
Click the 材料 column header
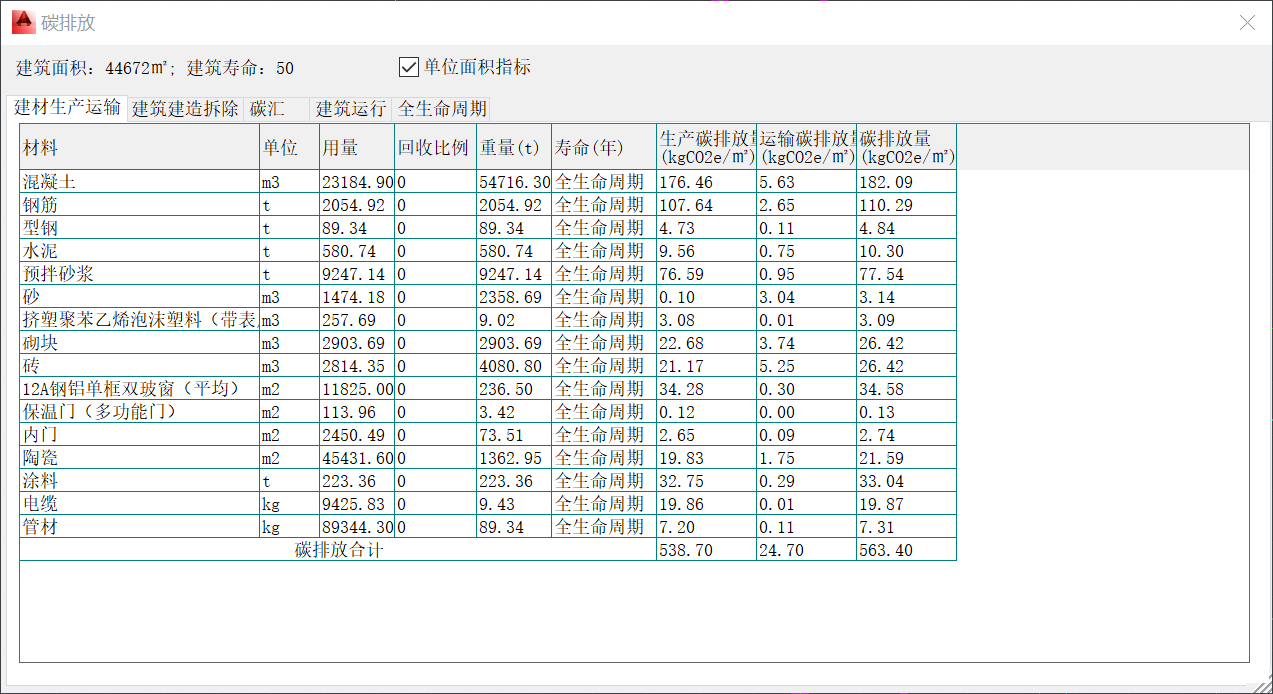coord(139,148)
